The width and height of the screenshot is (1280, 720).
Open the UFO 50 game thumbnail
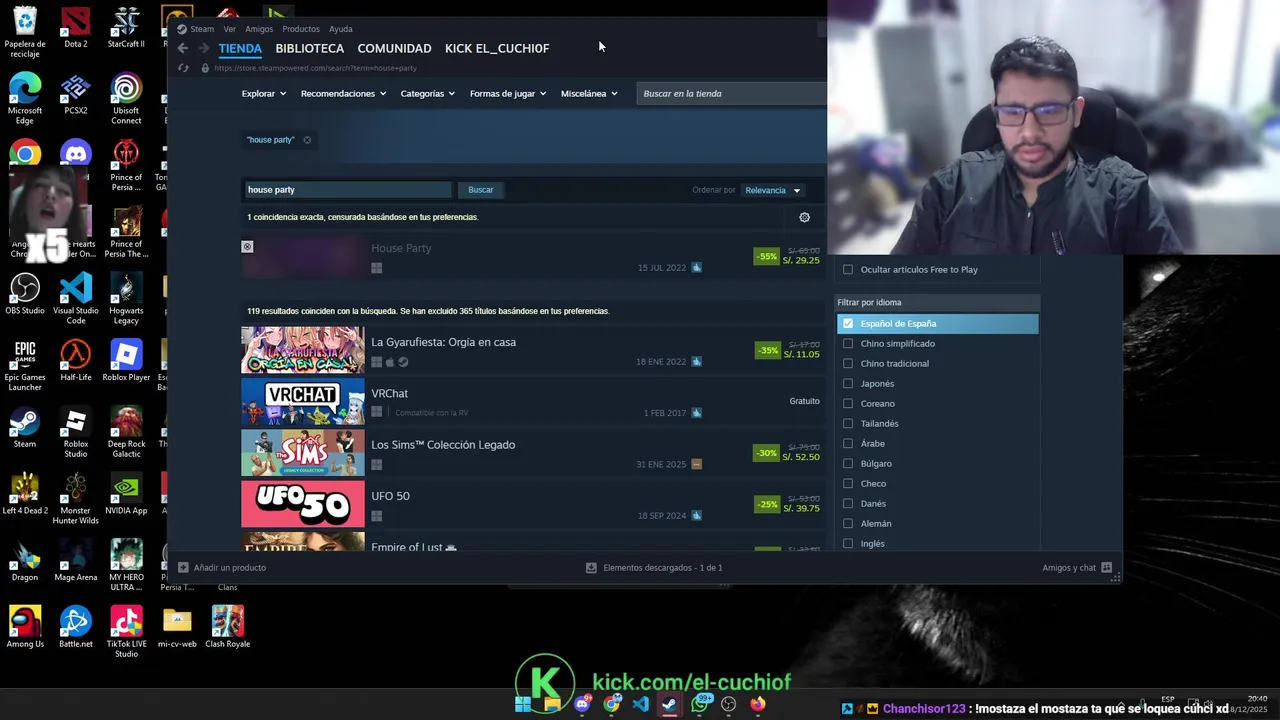303,504
